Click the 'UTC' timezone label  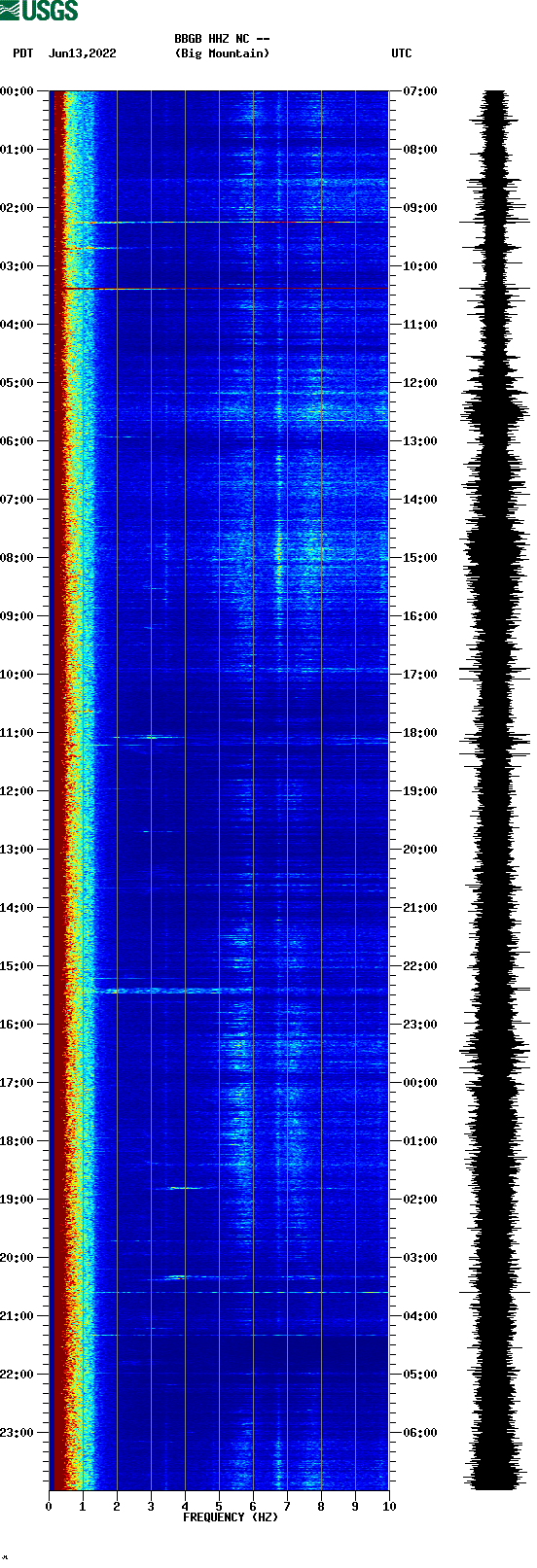click(402, 53)
